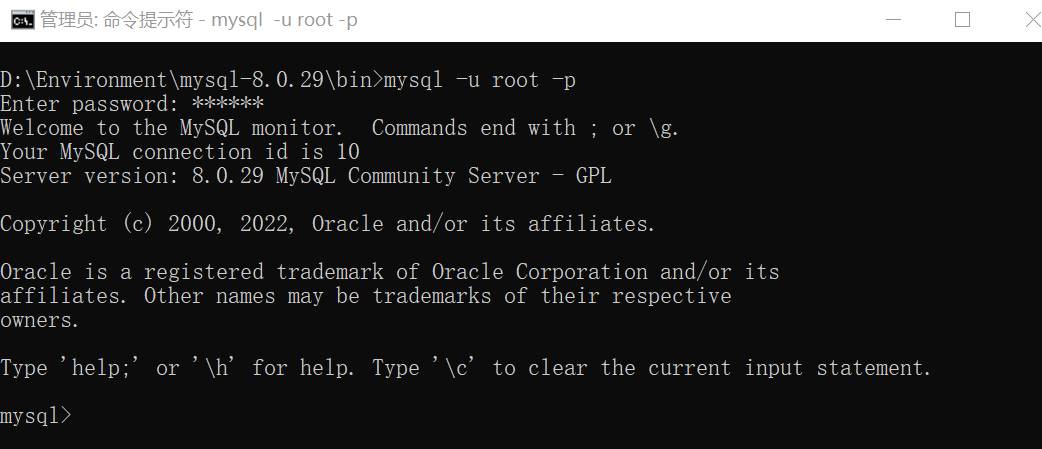Click the word 'owners.' in the terminal
The width and height of the screenshot is (1042, 449).
[40, 320]
